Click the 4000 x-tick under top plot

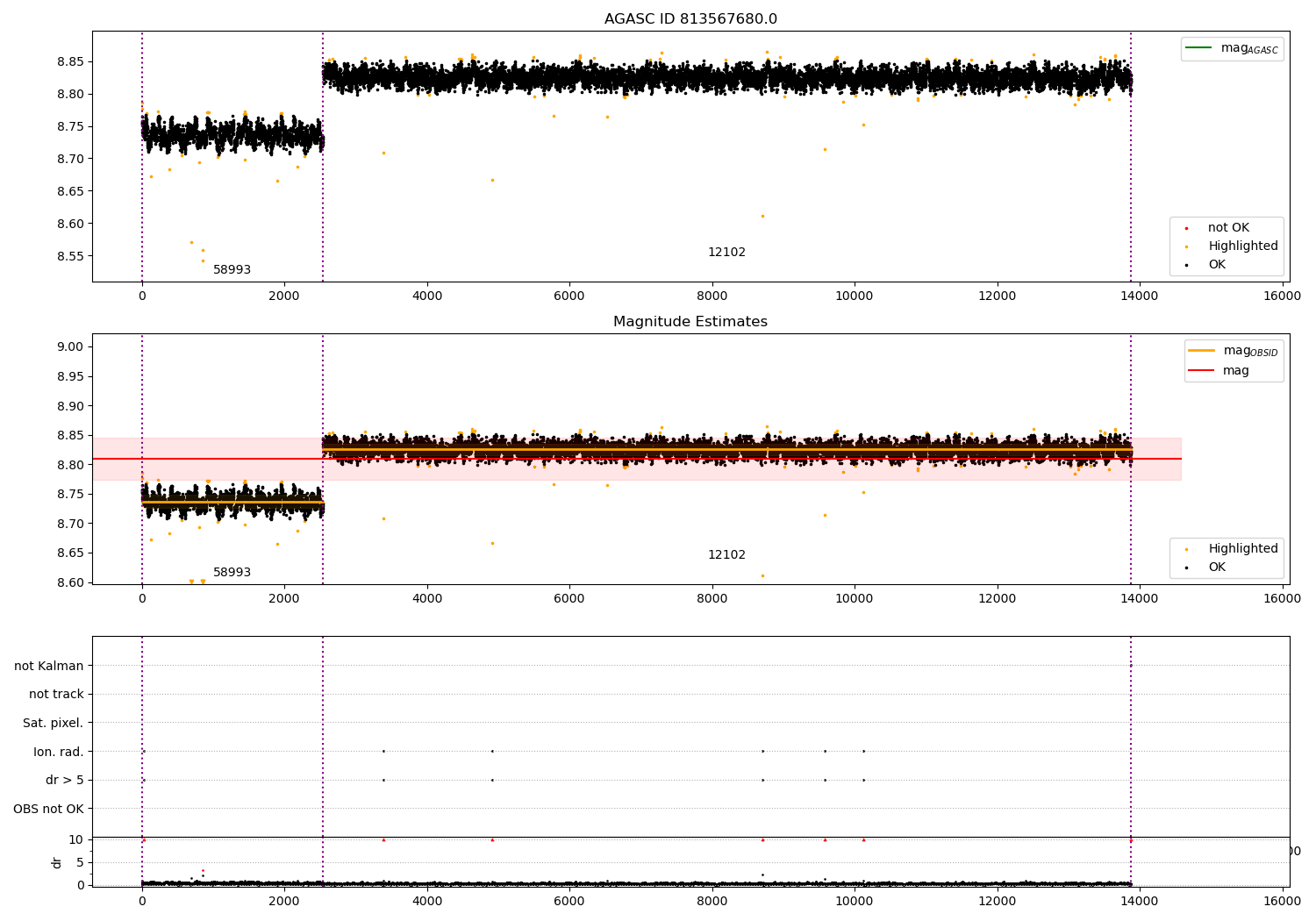coord(427,296)
